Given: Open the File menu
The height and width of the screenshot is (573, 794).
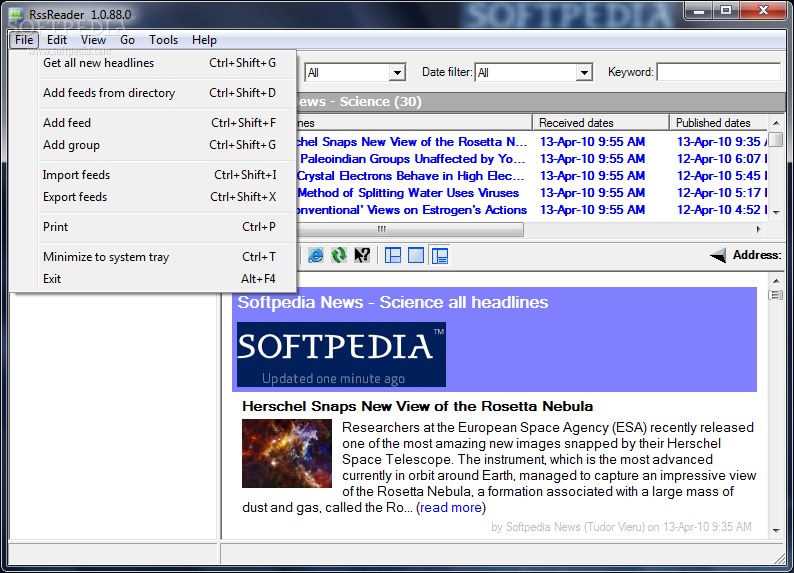Looking at the screenshot, I should coord(24,40).
